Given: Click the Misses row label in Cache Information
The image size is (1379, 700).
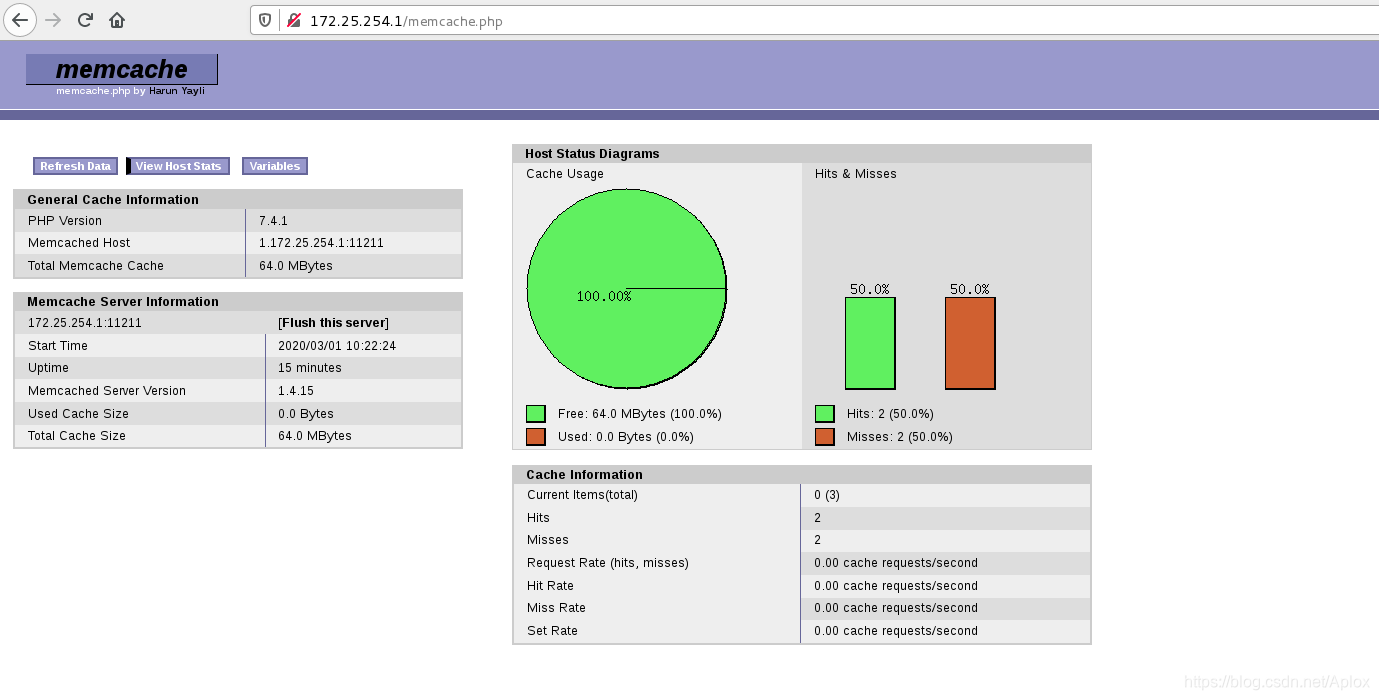Looking at the screenshot, I should [x=548, y=540].
